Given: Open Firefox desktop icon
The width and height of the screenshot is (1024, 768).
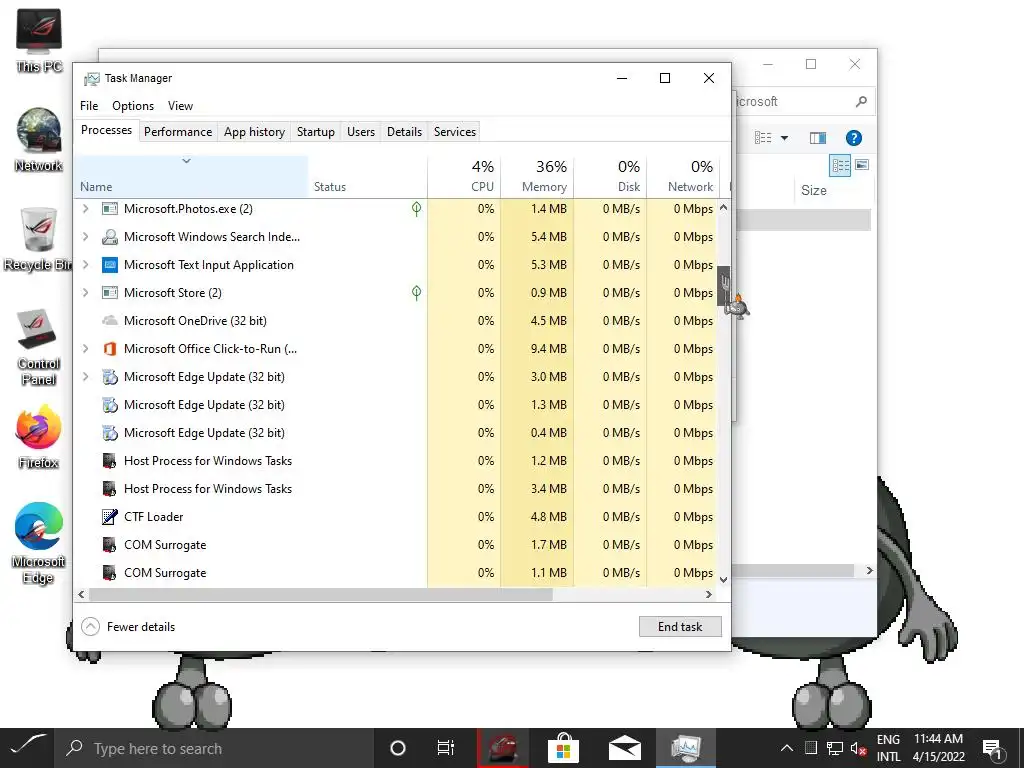Looking at the screenshot, I should click(x=39, y=438).
